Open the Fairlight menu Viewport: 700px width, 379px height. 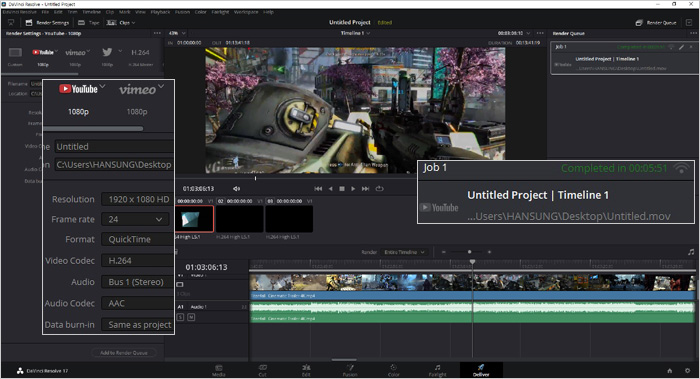click(221, 12)
